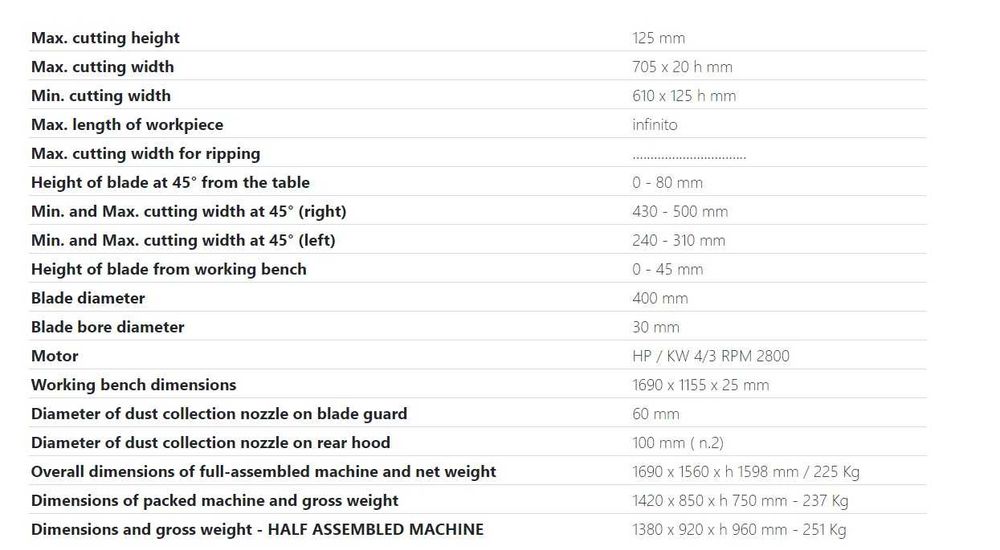This screenshot has width=1000, height=550.
Task: Select the 610 x 125 h mm value
Action: [684, 96]
